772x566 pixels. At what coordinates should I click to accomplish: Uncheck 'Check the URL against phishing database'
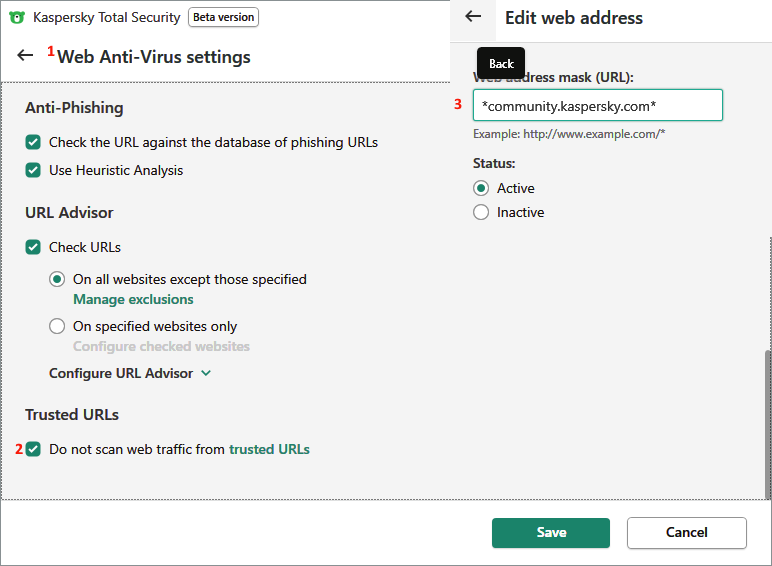[34, 142]
